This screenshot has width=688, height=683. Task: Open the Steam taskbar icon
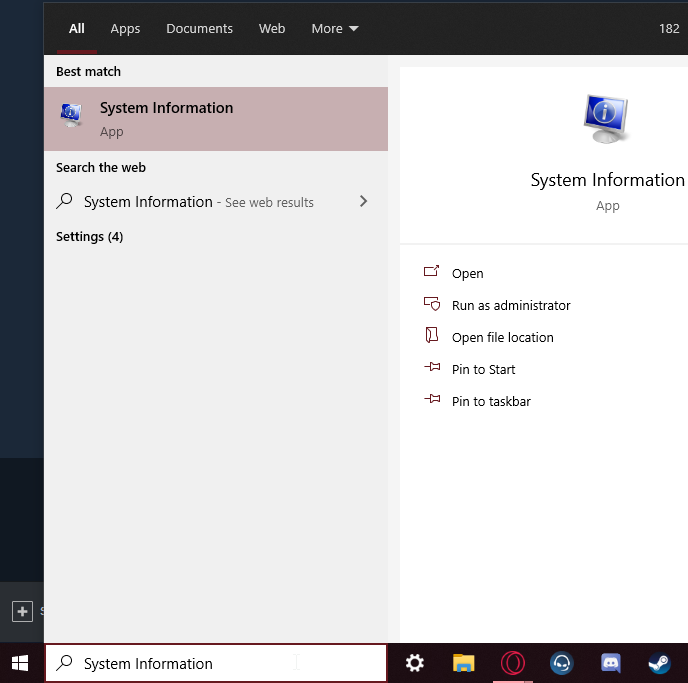(x=659, y=663)
